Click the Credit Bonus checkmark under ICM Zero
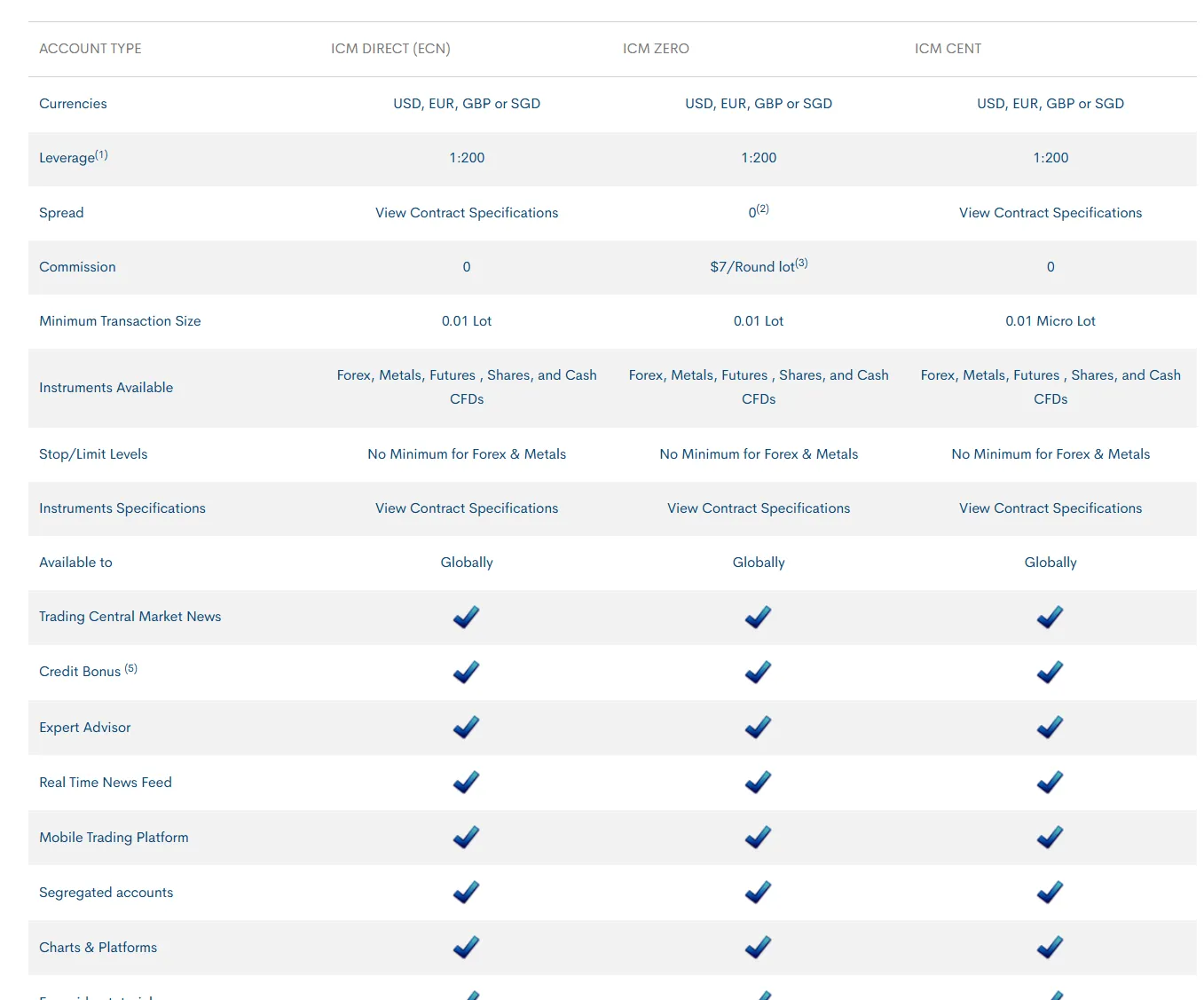This screenshot has width=1204, height=1000. pyautogui.click(x=759, y=672)
